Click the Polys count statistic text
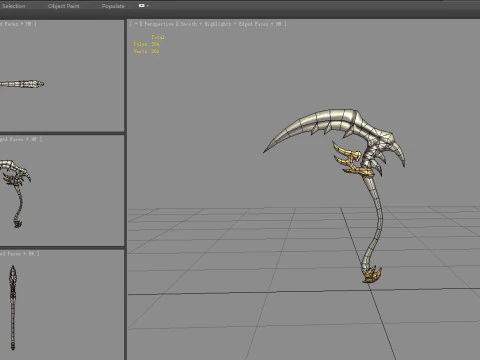Viewport: 480px width, 360px height. [147, 44]
